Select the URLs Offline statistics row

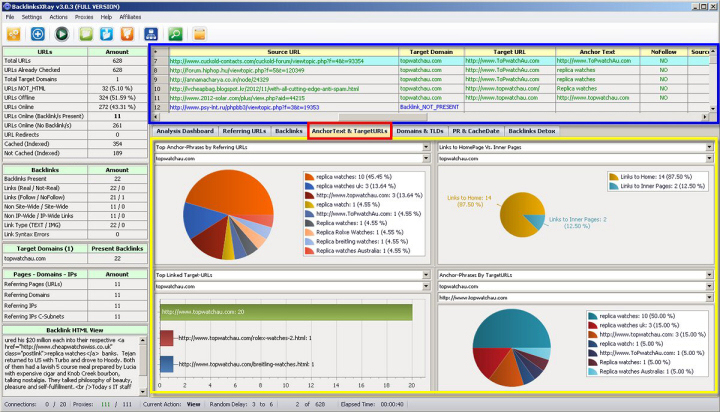point(75,98)
